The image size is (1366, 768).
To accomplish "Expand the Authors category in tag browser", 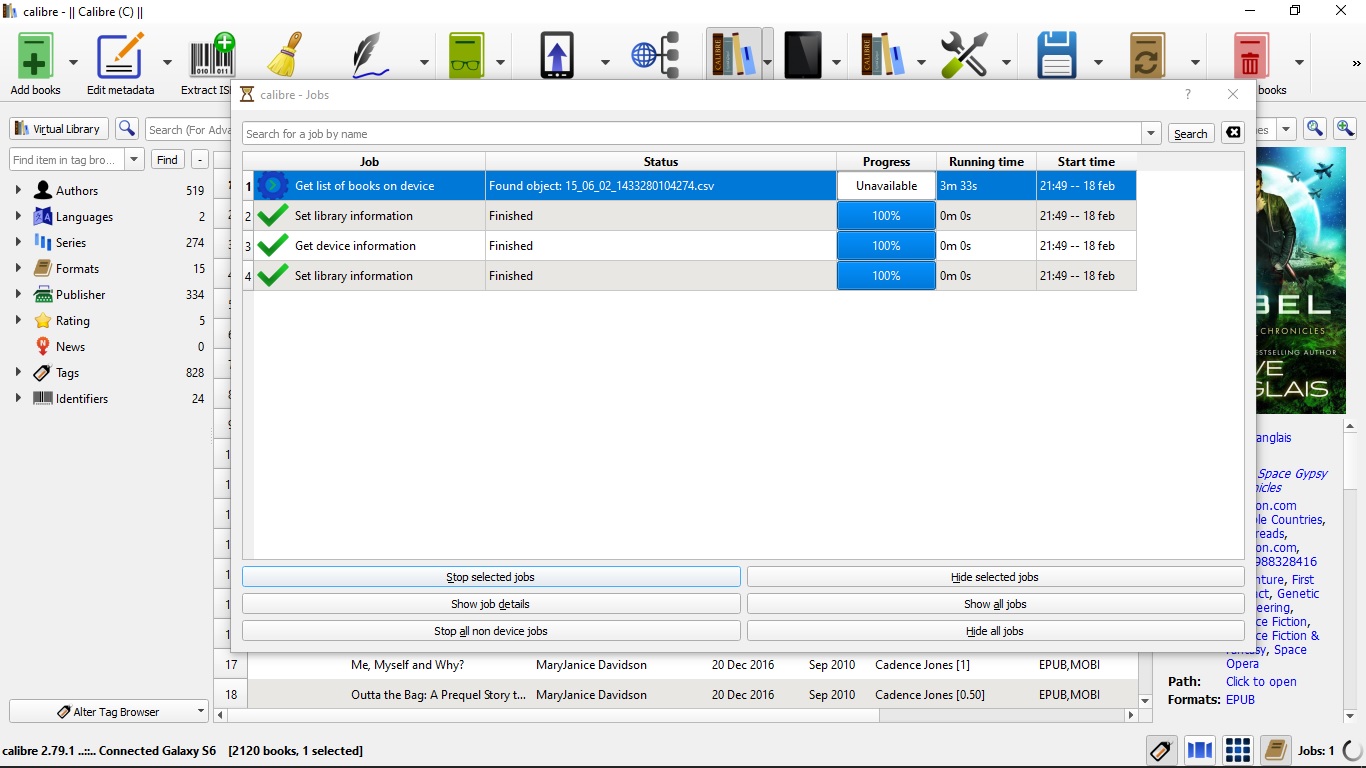I will click(18, 190).
